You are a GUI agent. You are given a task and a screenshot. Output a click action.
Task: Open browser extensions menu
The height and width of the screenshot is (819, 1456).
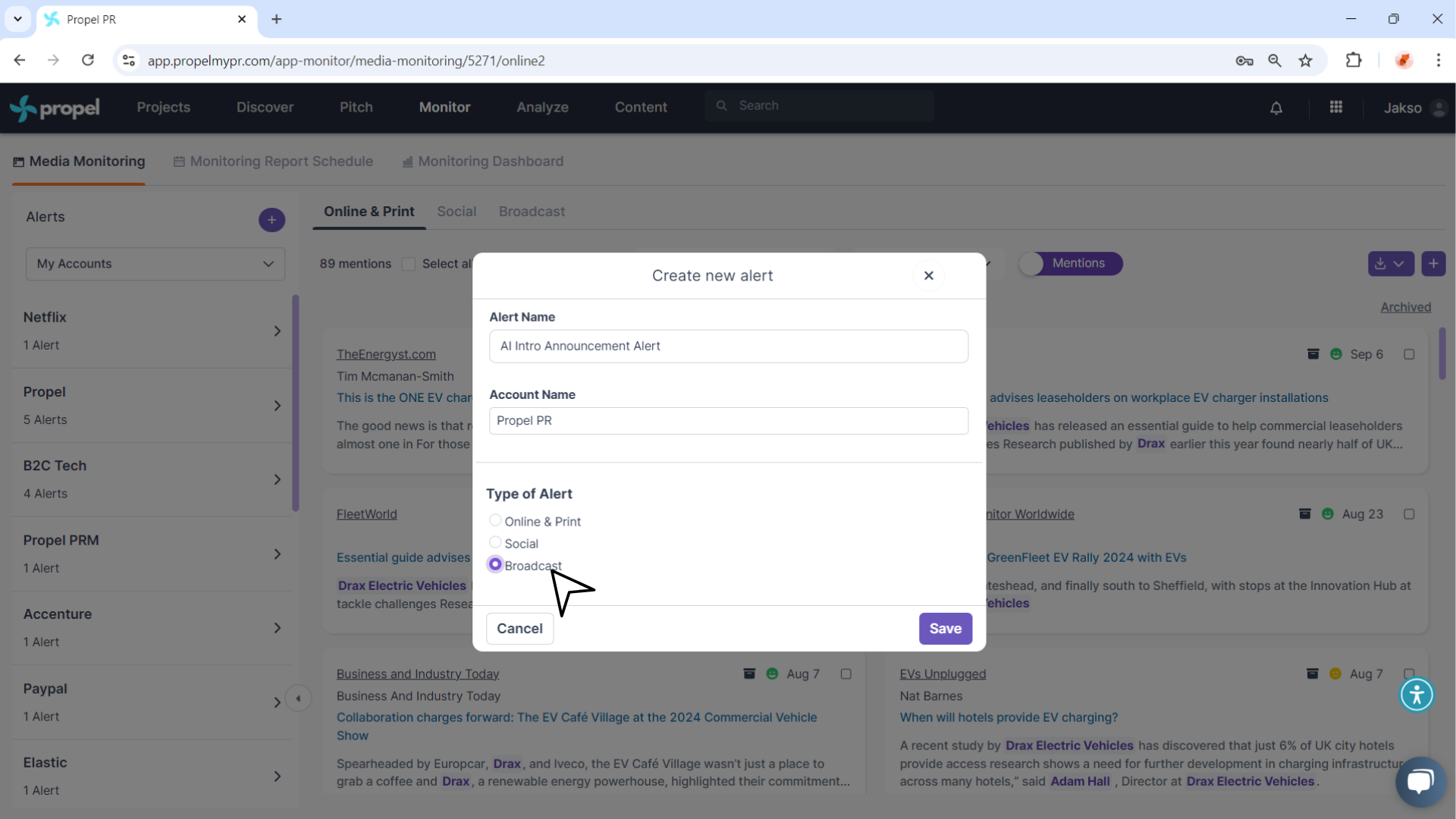click(1354, 61)
